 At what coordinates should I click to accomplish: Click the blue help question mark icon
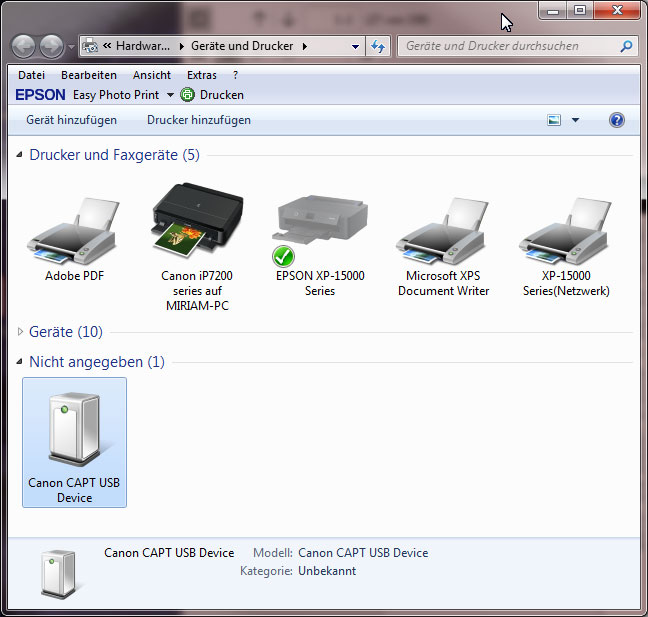click(x=617, y=120)
